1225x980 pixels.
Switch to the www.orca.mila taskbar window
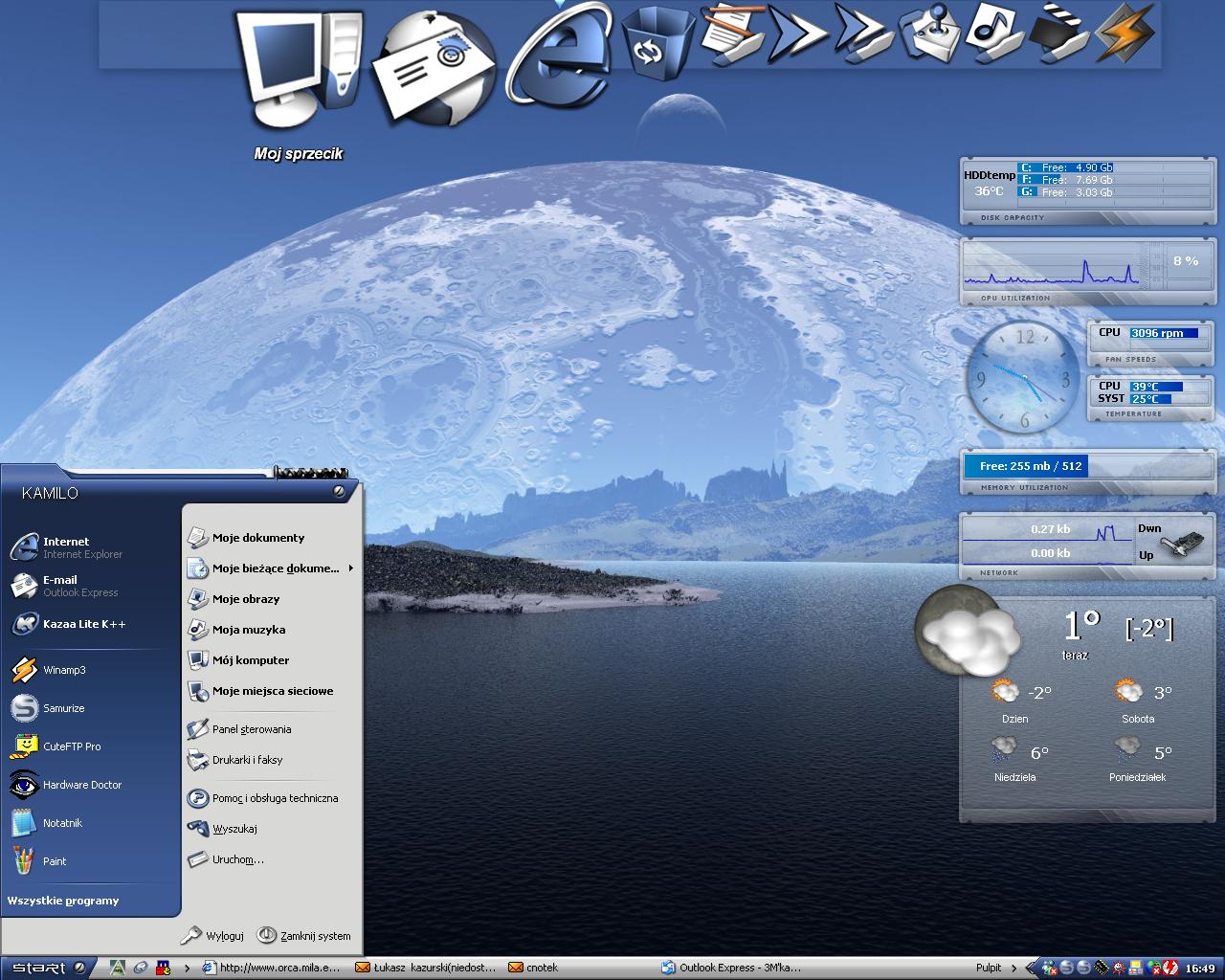274,968
